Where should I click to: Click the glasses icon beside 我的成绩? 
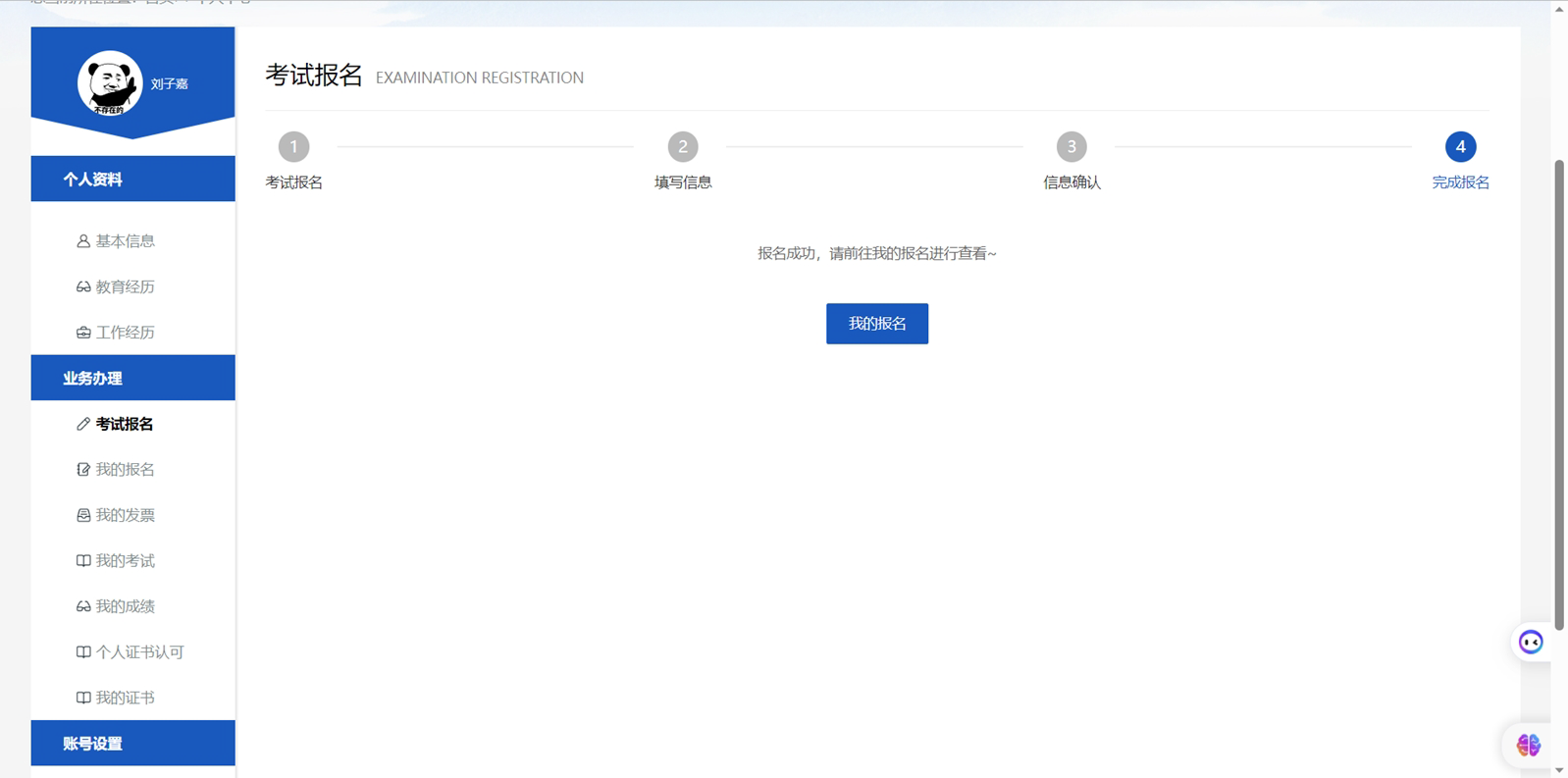coord(83,607)
